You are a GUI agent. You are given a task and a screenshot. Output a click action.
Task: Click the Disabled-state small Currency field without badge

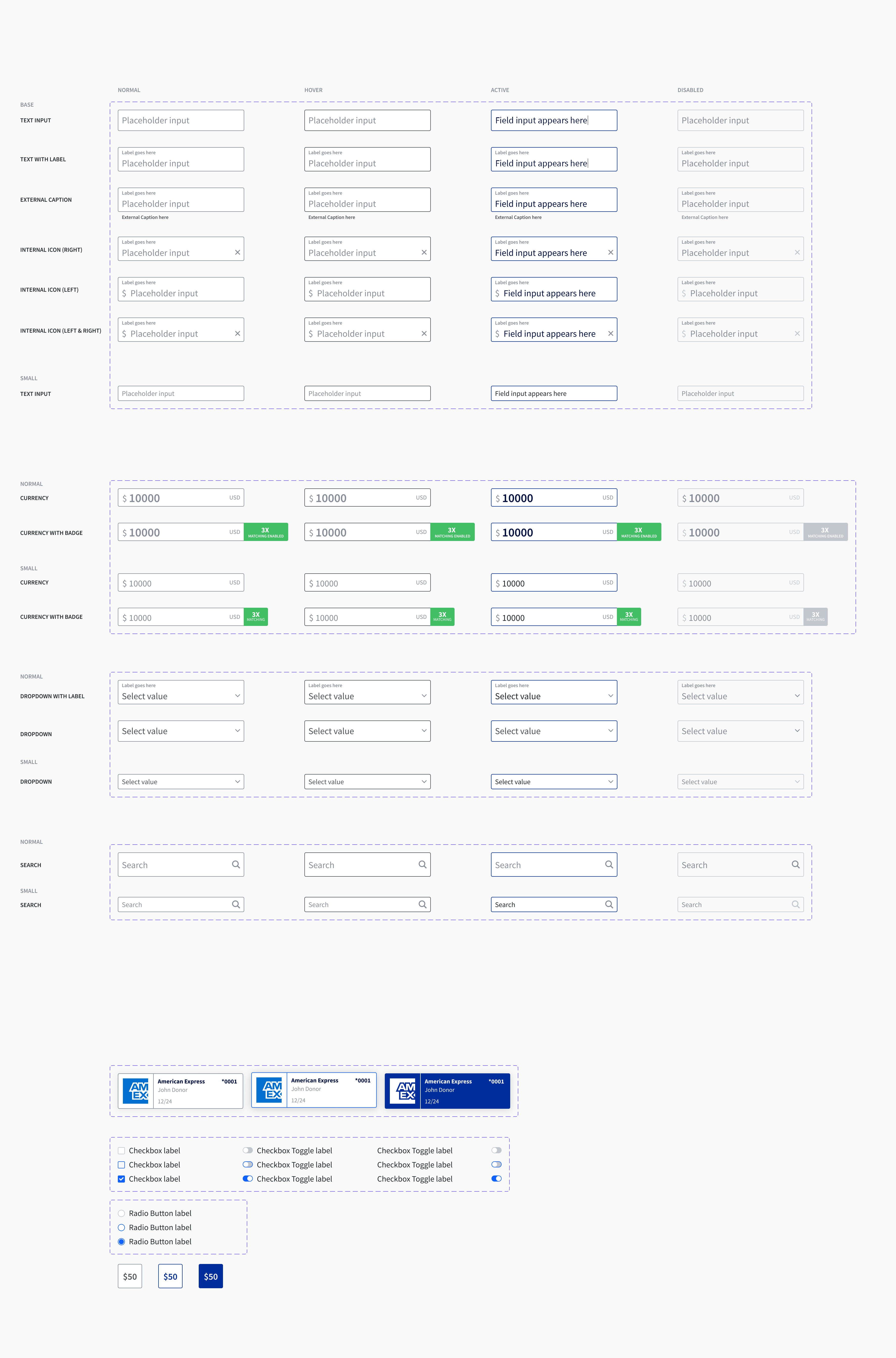pyautogui.click(x=741, y=583)
